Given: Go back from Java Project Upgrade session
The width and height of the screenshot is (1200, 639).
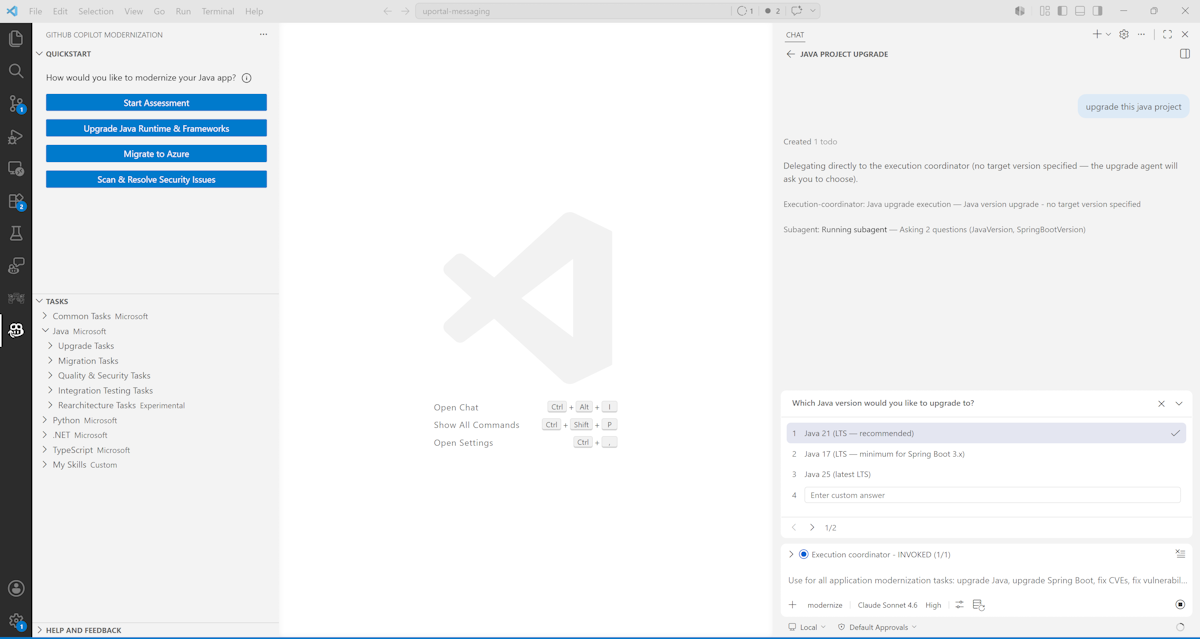Looking at the screenshot, I should coord(790,54).
